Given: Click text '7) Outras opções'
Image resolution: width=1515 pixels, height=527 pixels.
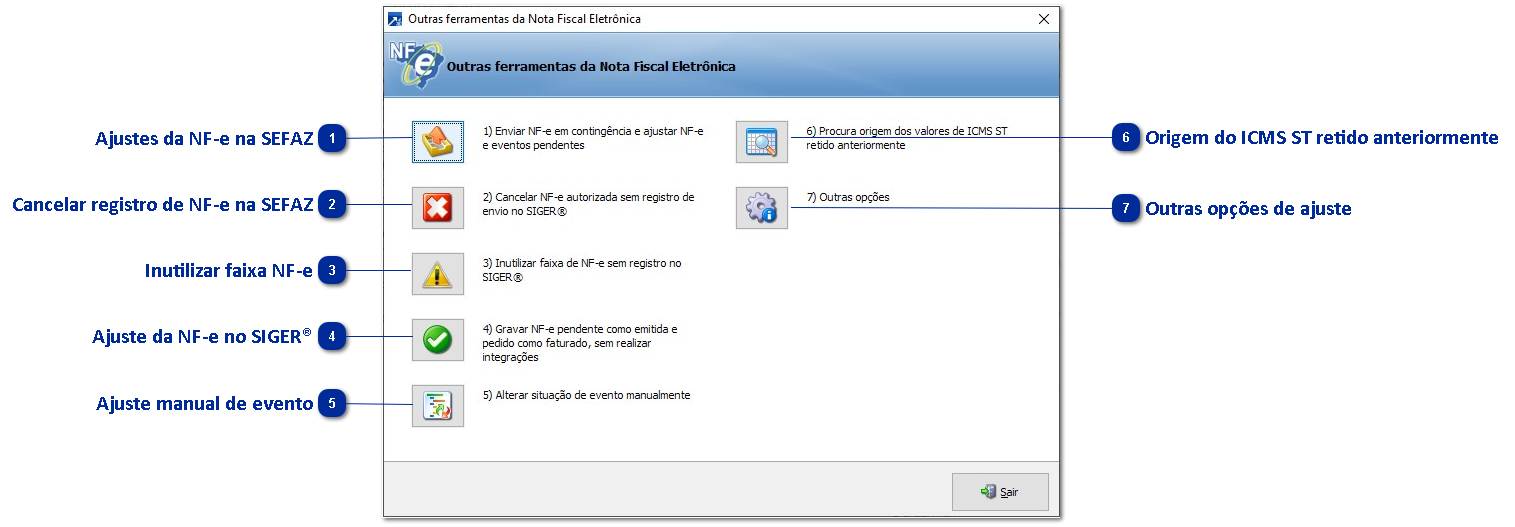Looking at the screenshot, I should click(848, 197).
